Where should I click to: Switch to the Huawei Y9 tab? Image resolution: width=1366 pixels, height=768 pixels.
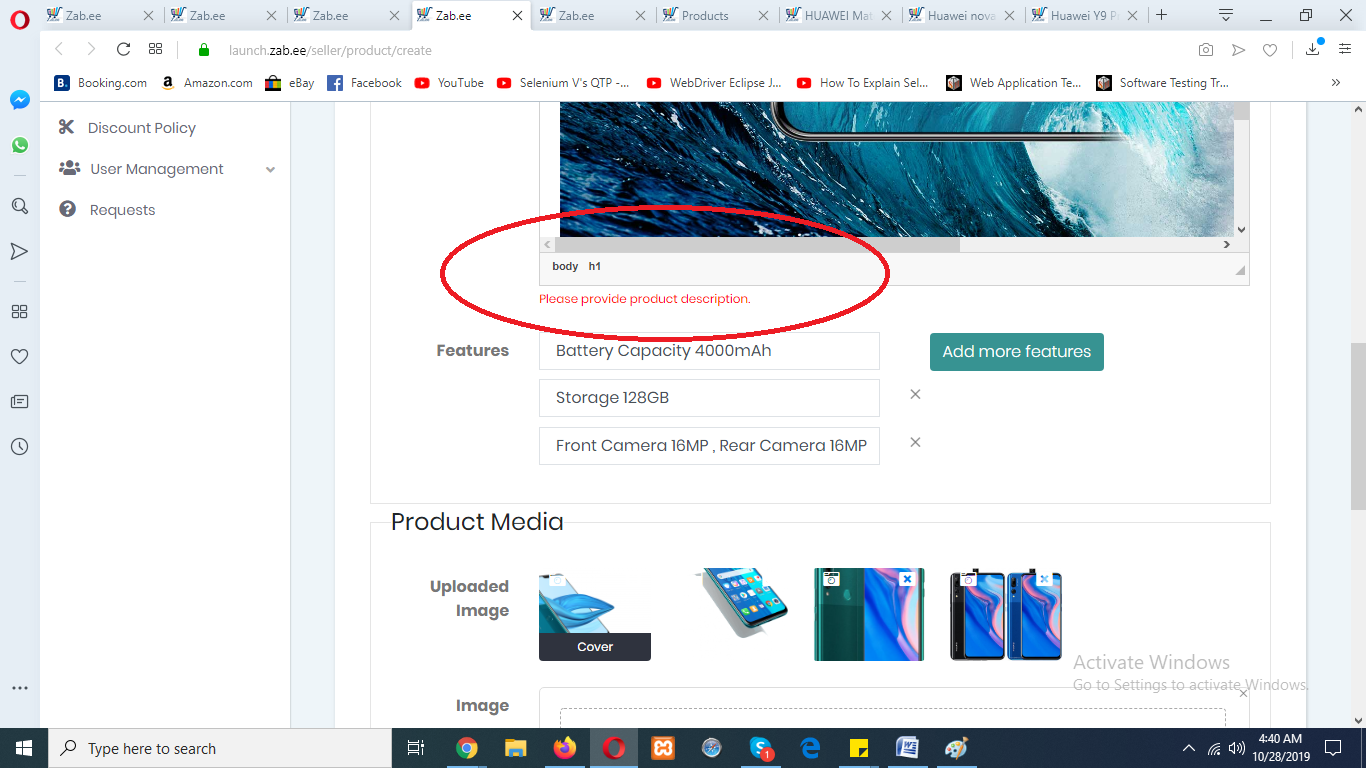click(x=1084, y=15)
